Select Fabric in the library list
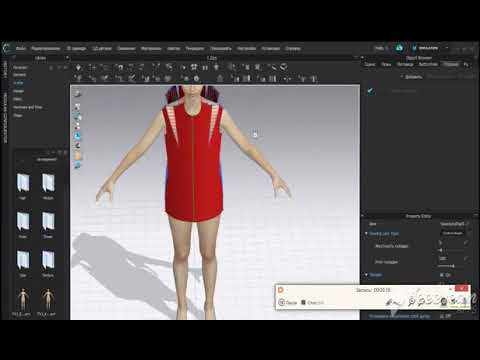The image size is (480, 360). 17,99
